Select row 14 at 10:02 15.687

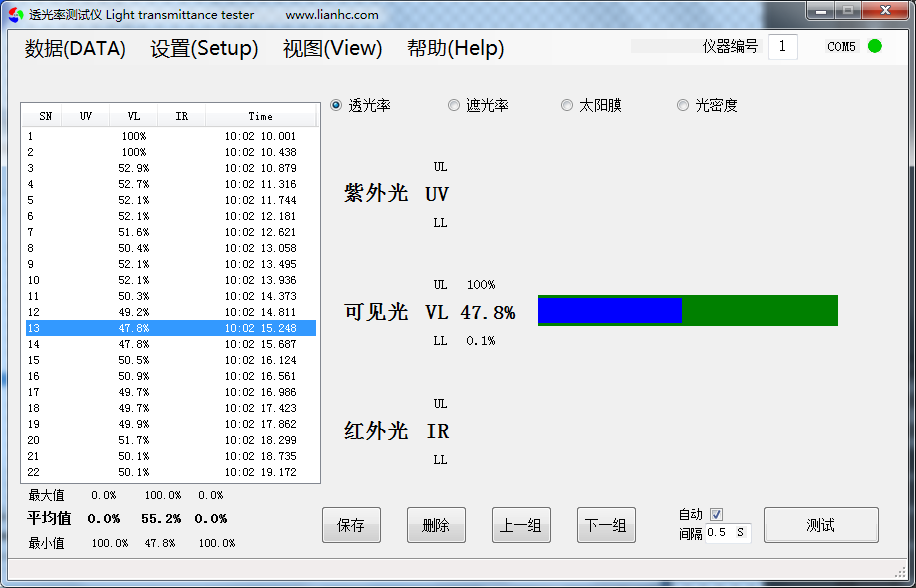click(x=171, y=344)
